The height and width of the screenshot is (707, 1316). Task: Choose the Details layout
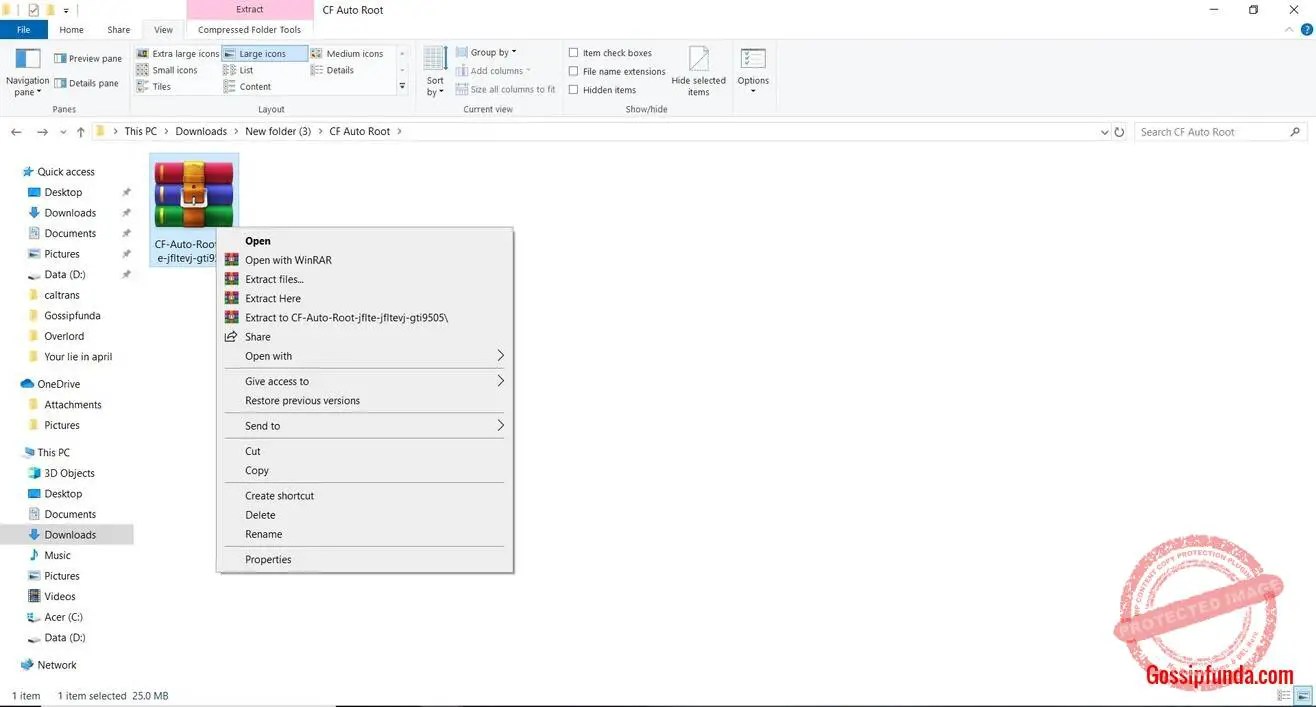point(332,70)
